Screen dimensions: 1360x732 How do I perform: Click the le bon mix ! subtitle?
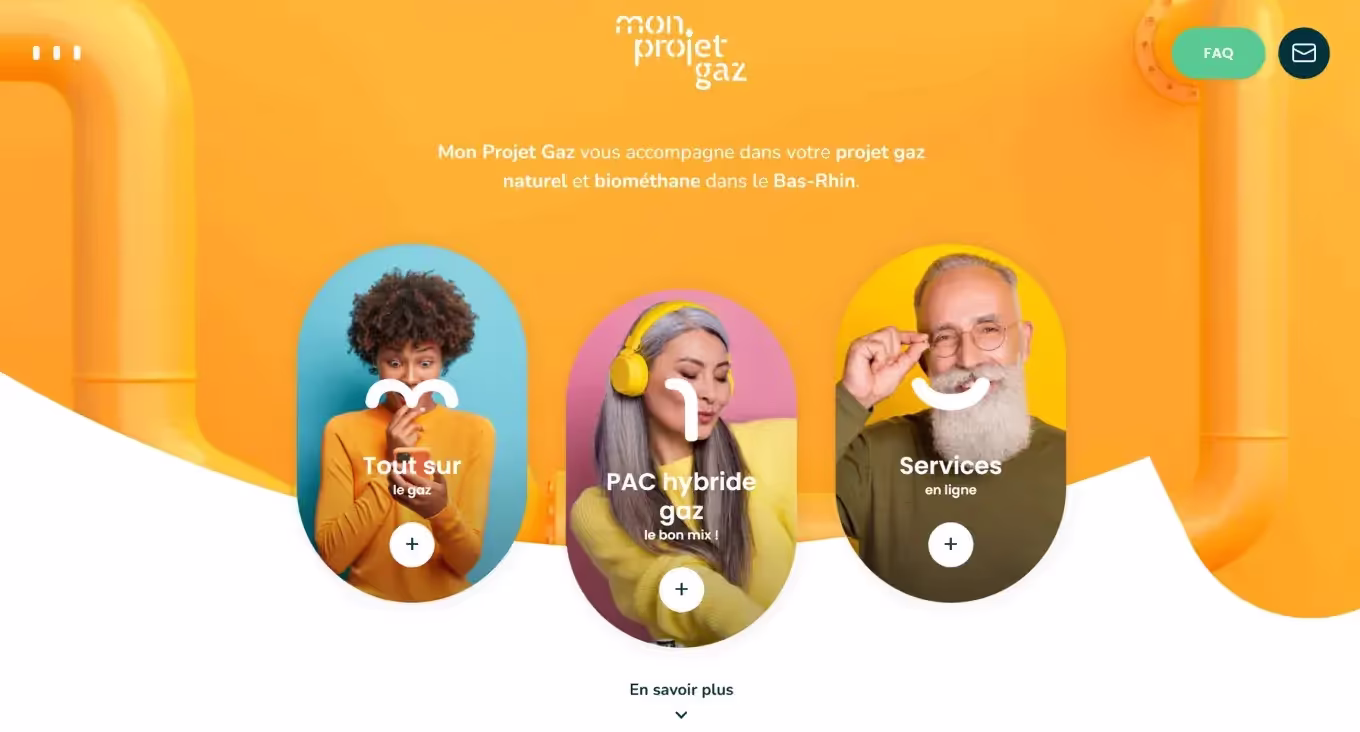point(681,535)
